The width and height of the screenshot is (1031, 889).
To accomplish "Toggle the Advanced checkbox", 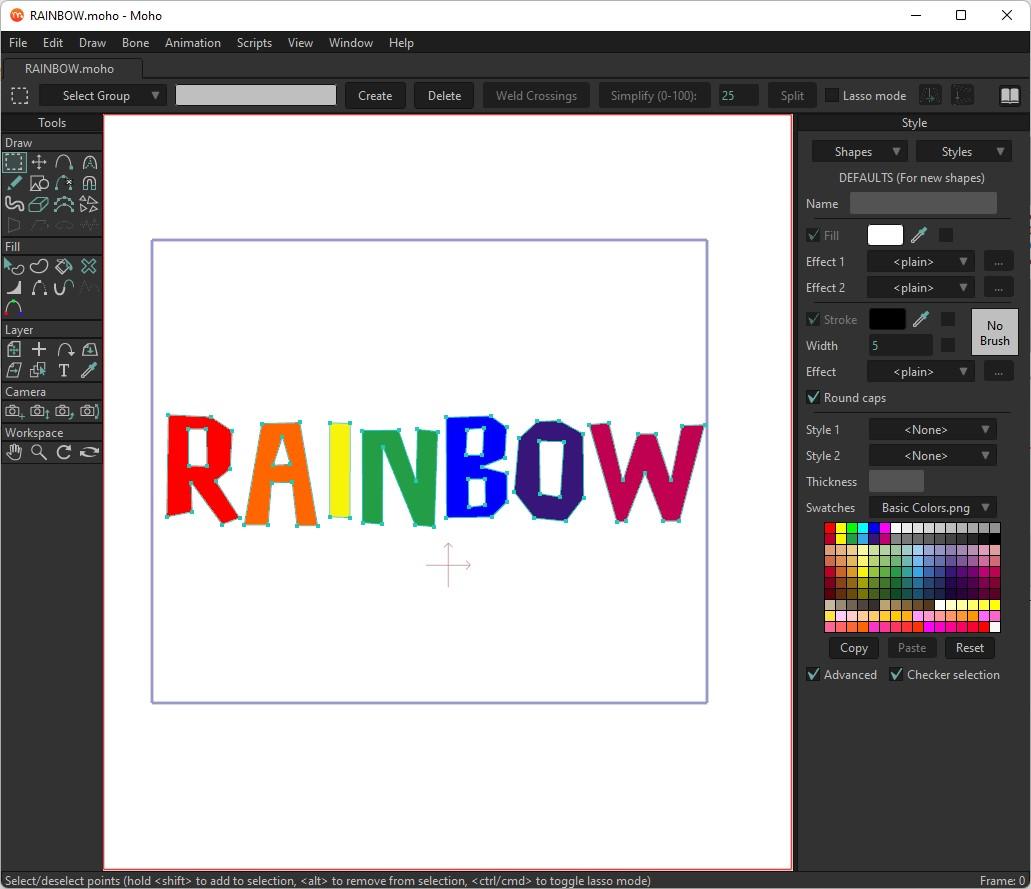I will click(x=813, y=674).
